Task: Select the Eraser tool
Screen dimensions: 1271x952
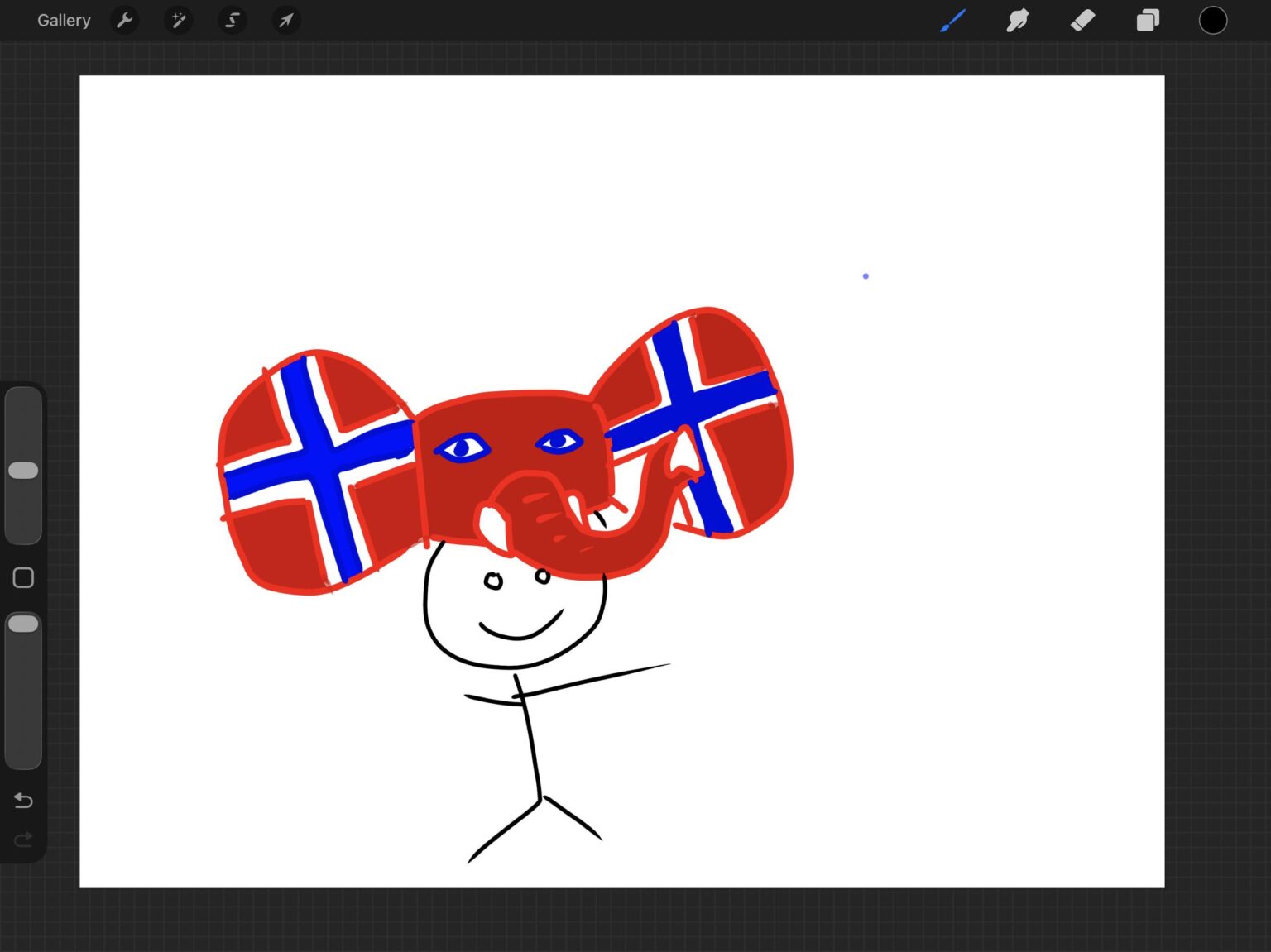Action: (x=1082, y=21)
